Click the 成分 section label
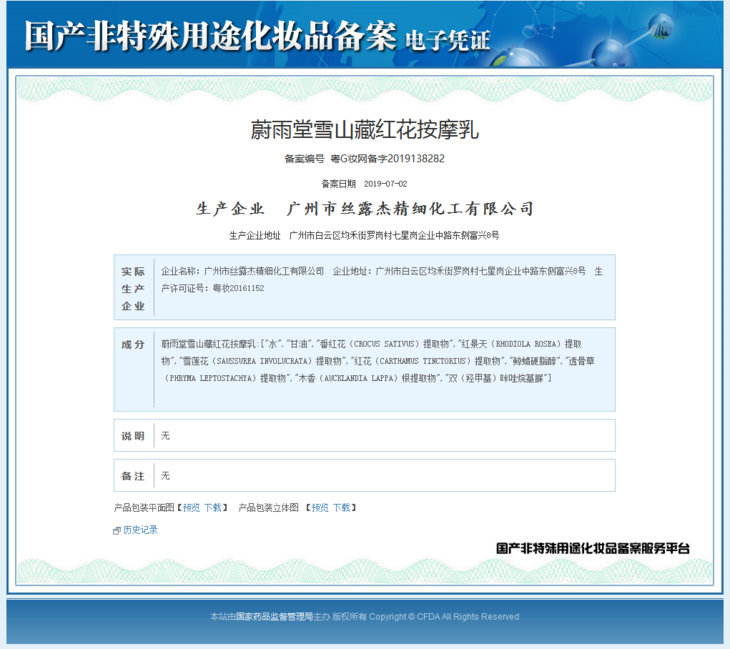 click(x=133, y=344)
